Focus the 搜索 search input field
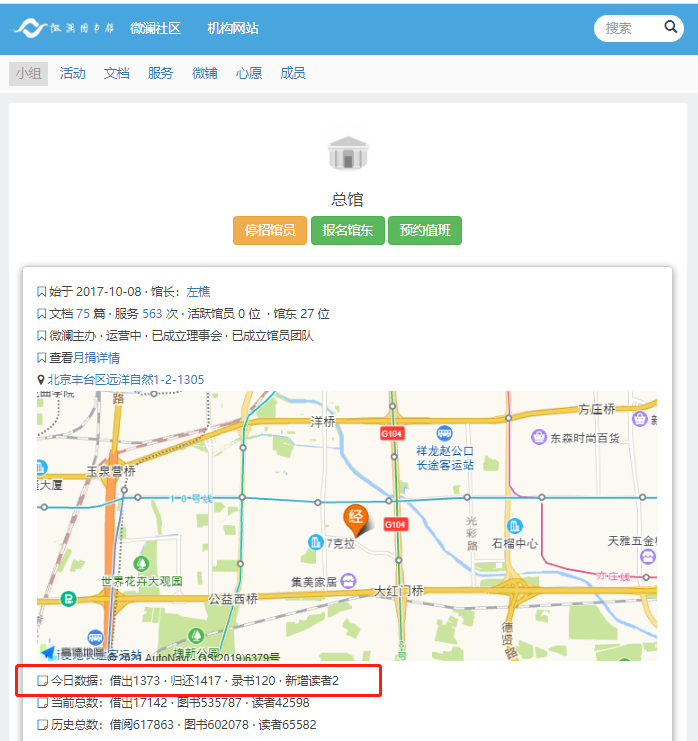This screenshot has width=698, height=741. (626, 28)
